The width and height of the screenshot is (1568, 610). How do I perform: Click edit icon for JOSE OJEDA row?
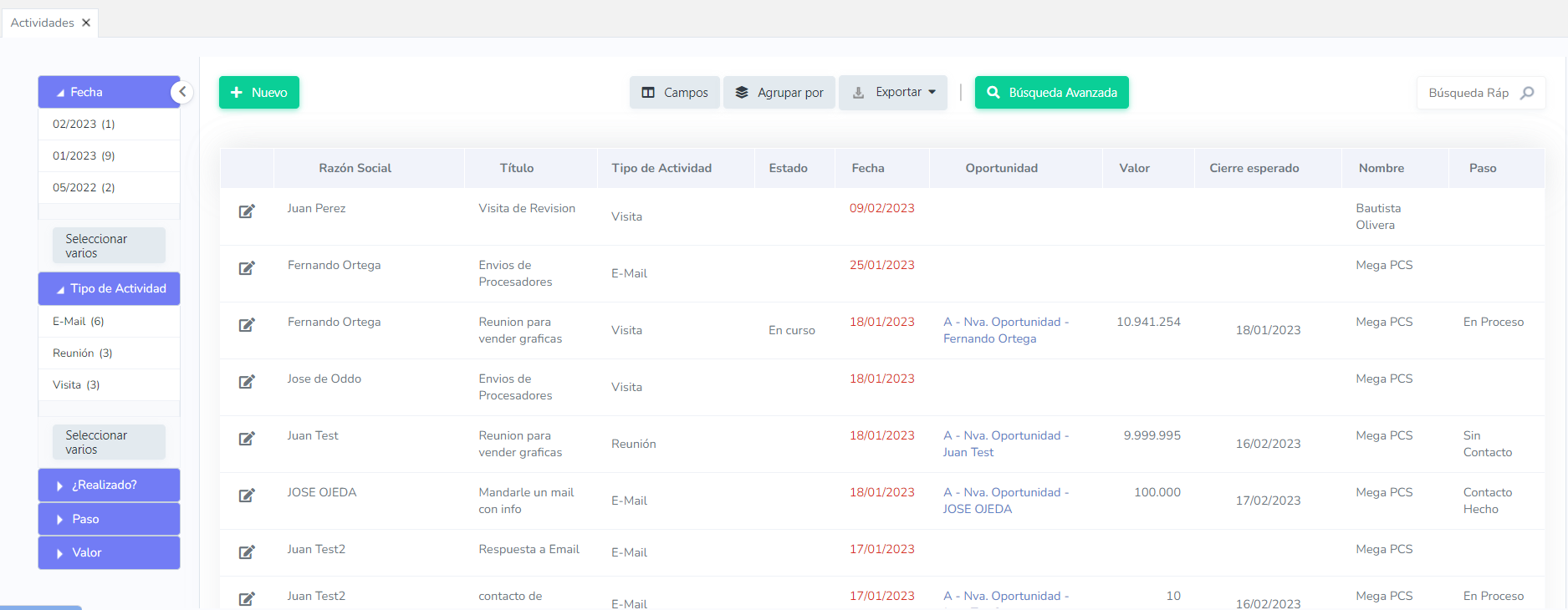247,496
